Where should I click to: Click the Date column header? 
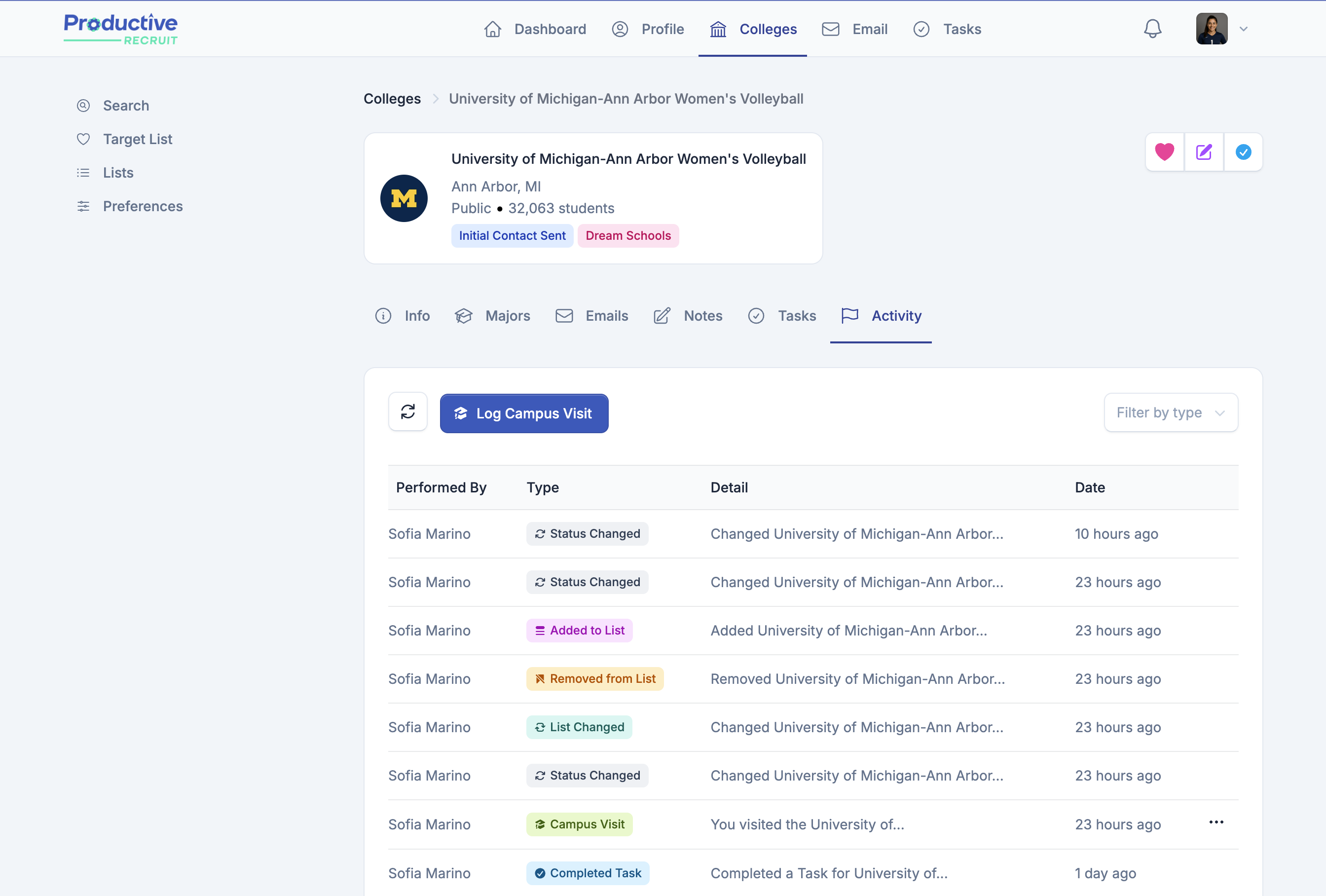[1090, 487]
